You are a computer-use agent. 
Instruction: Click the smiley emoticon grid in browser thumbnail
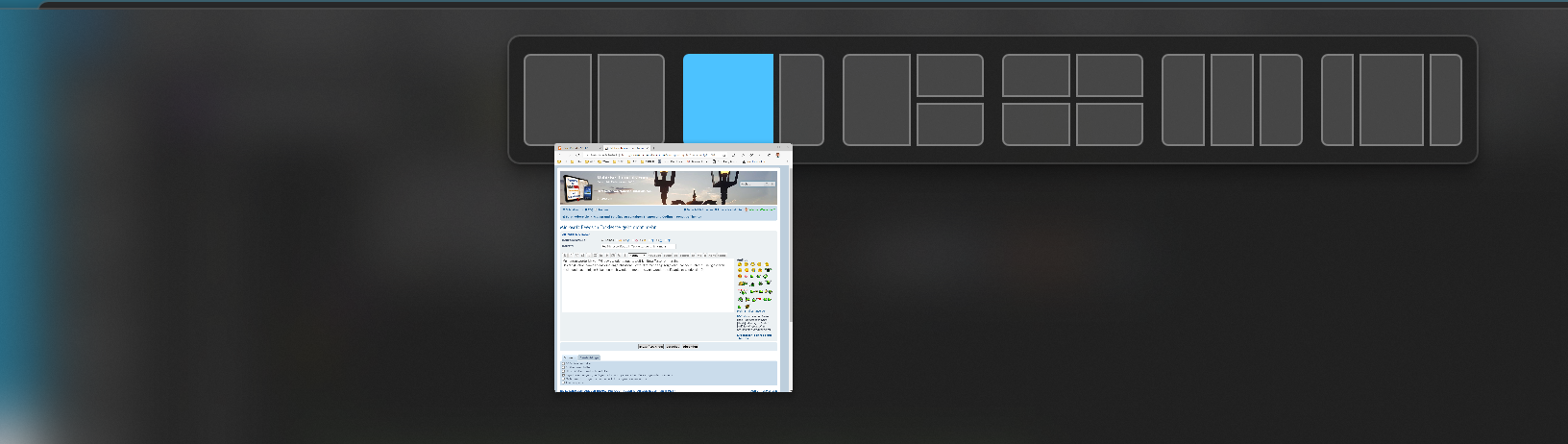tap(754, 284)
